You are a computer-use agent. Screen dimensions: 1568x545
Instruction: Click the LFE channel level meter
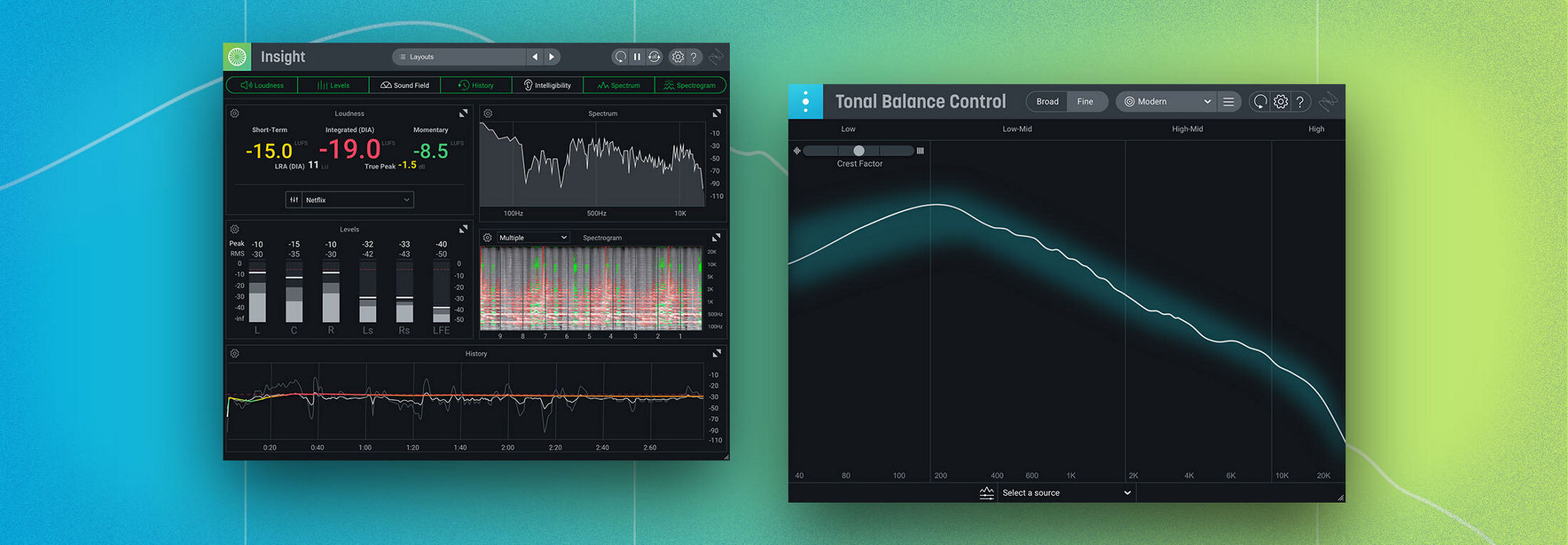click(x=441, y=292)
